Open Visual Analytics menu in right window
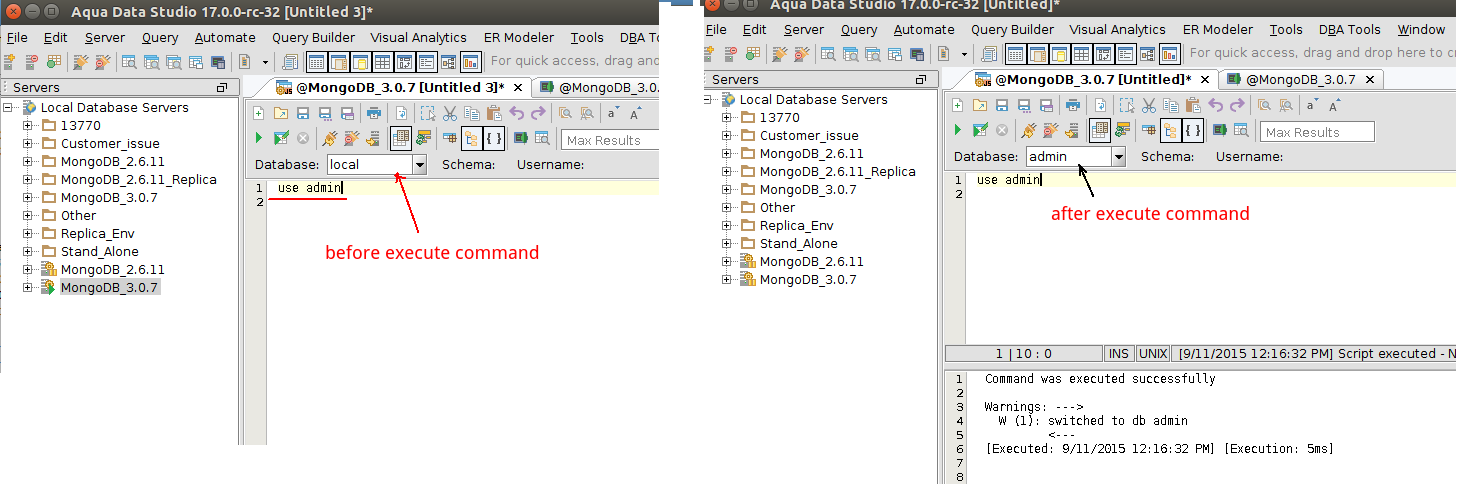Viewport: 1471px width, 495px height. coord(1117,29)
